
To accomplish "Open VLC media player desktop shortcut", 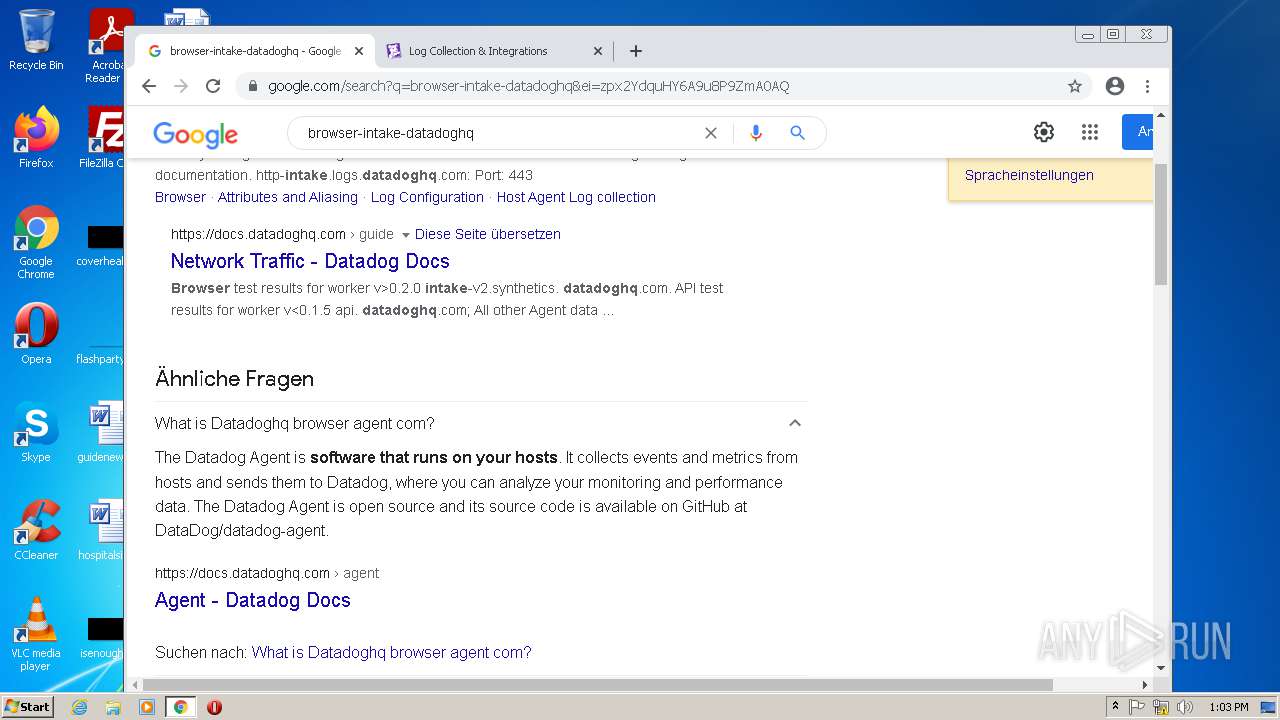I will (x=36, y=634).
